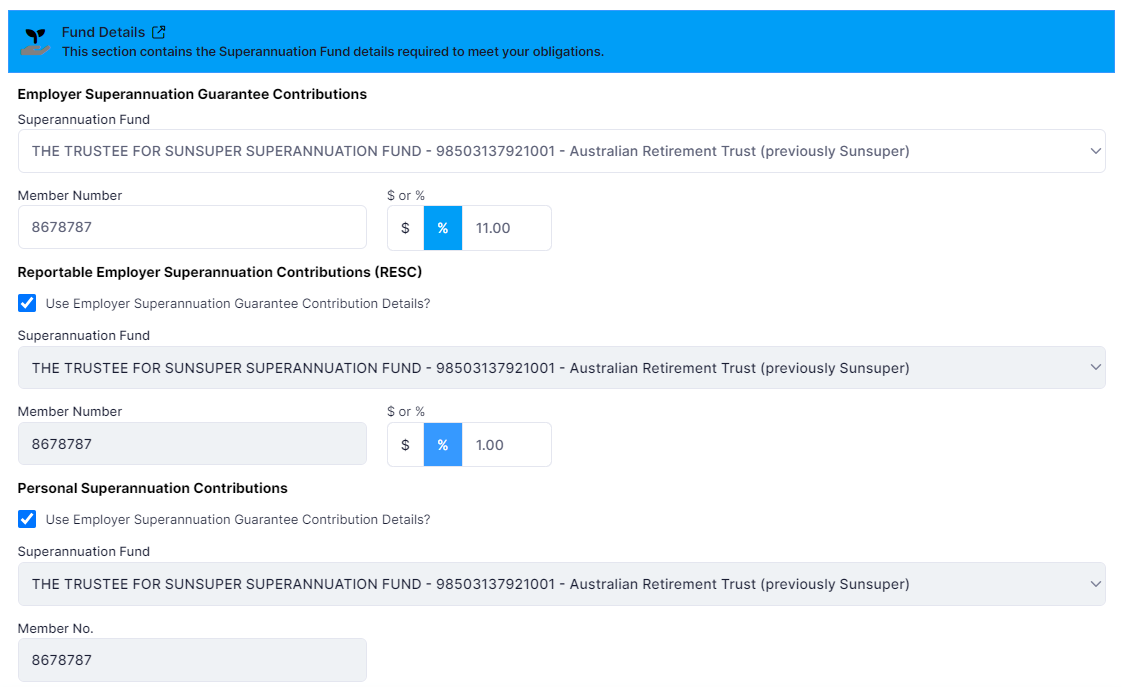Click the RESC Member Number field
This screenshot has width=1122, height=687.
[x=192, y=444]
